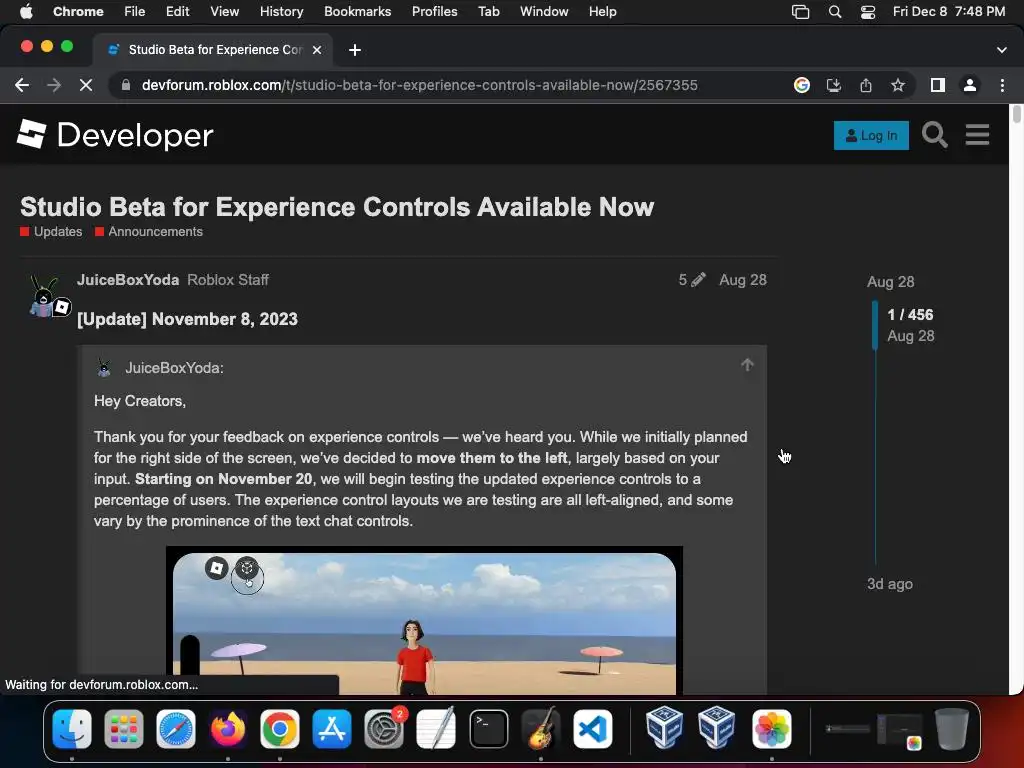The width and height of the screenshot is (1024, 768).
Task: Open System Settings from the dock
Action: pos(384,729)
